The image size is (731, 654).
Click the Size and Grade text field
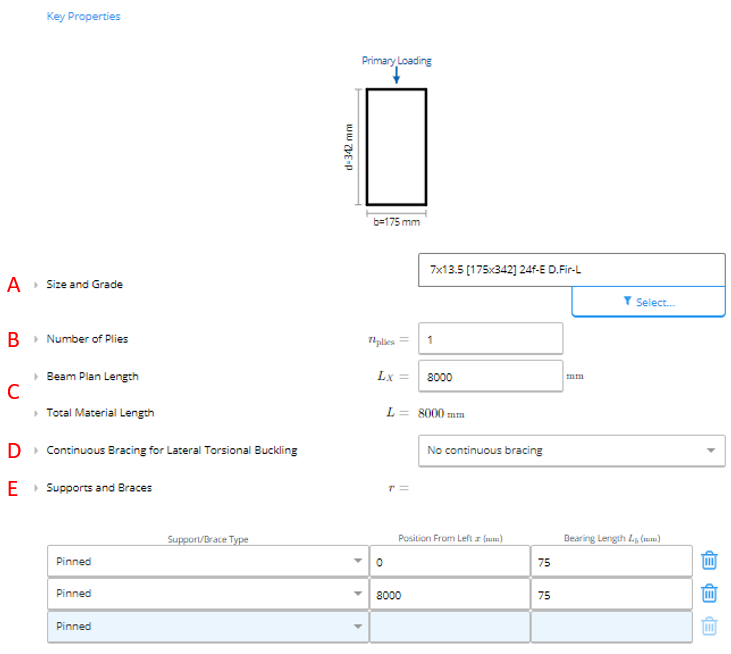click(572, 270)
